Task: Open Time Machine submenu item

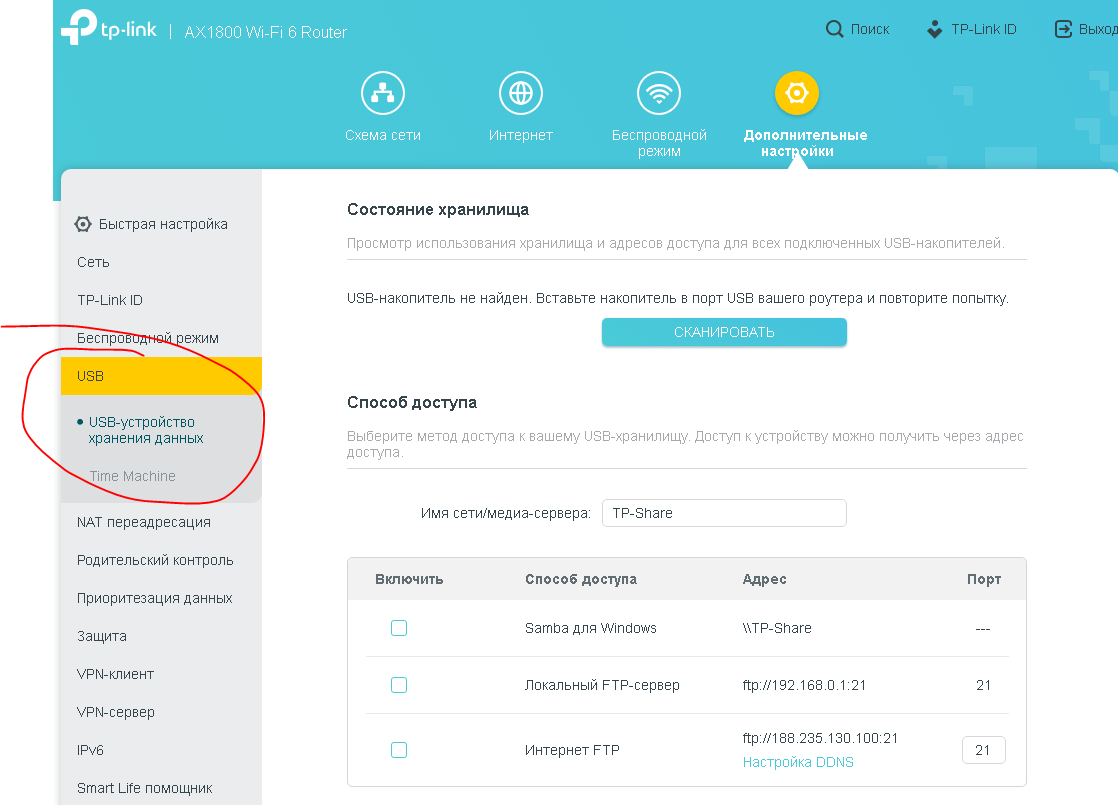Action: tap(132, 476)
